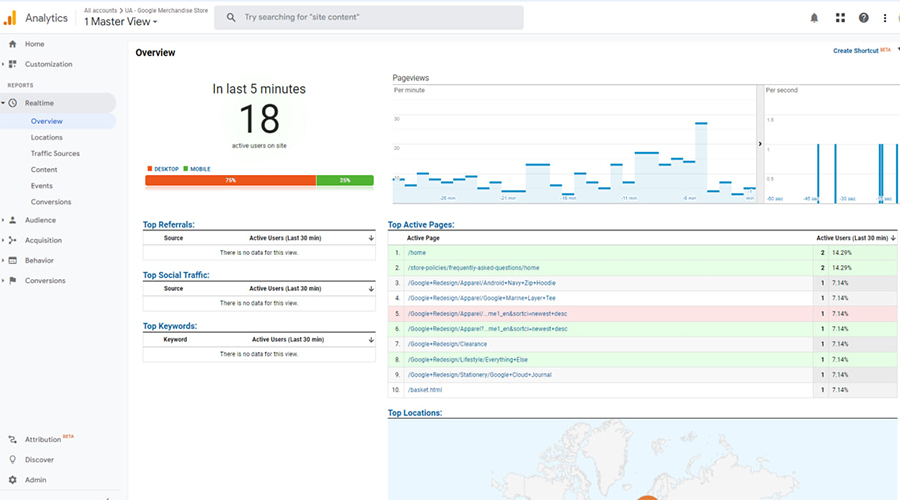
Task: Expand the Behavior section
Action: click(x=3, y=260)
